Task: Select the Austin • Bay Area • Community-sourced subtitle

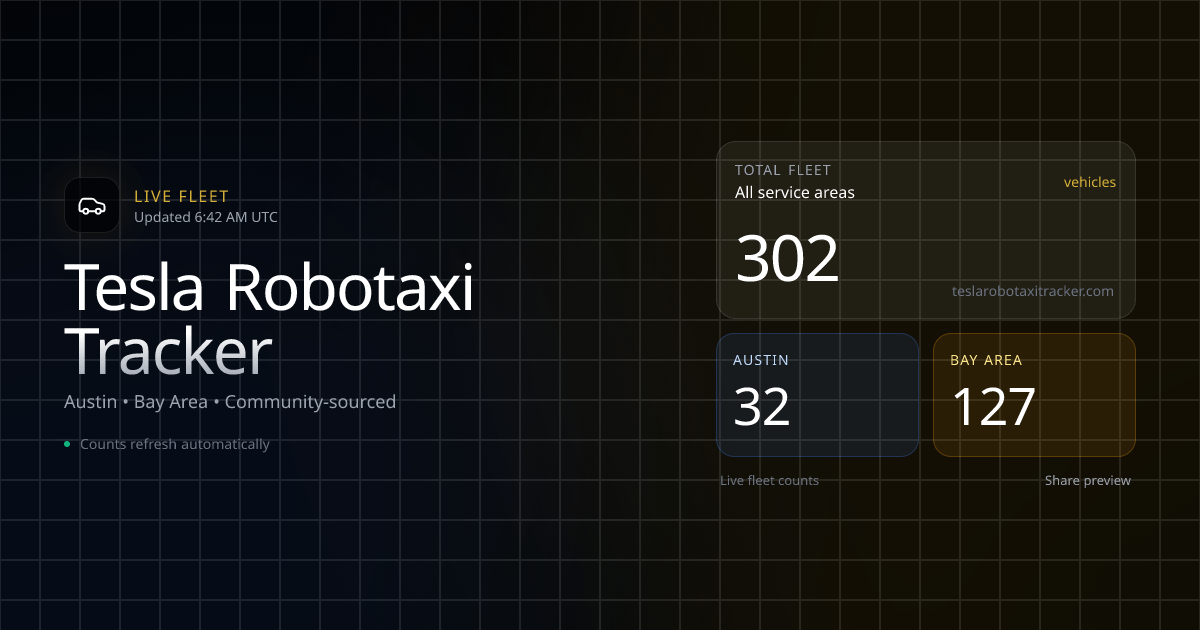Action: coord(230,402)
